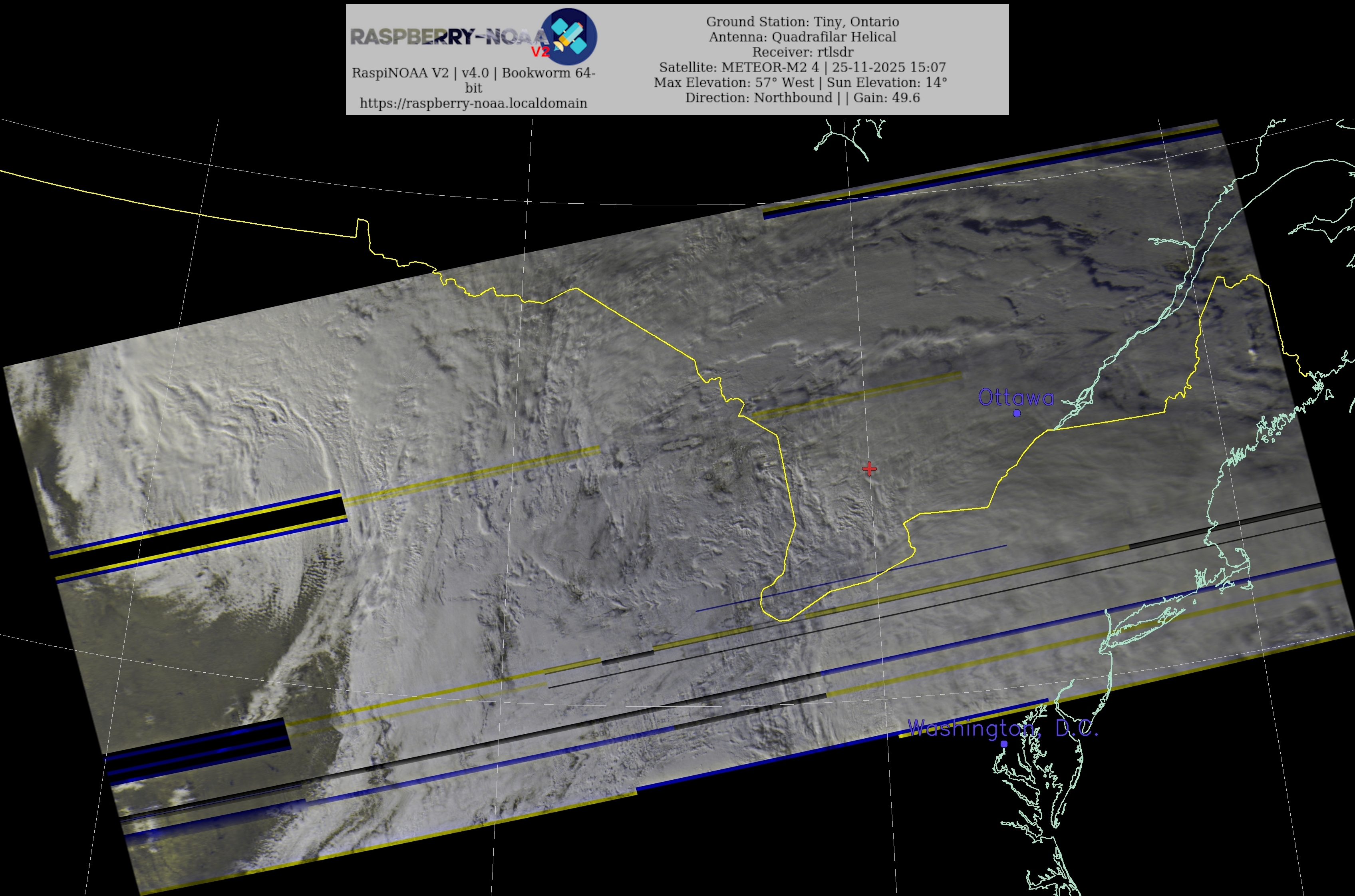Click the red V2 badge on logo
The height and width of the screenshot is (896, 1355).
click(540, 52)
